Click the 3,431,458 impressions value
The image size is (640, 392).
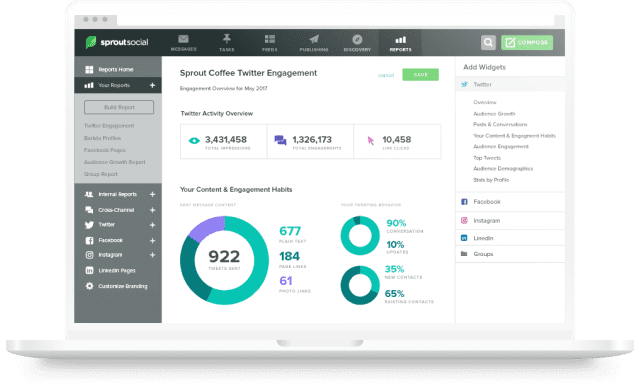pos(226,140)
